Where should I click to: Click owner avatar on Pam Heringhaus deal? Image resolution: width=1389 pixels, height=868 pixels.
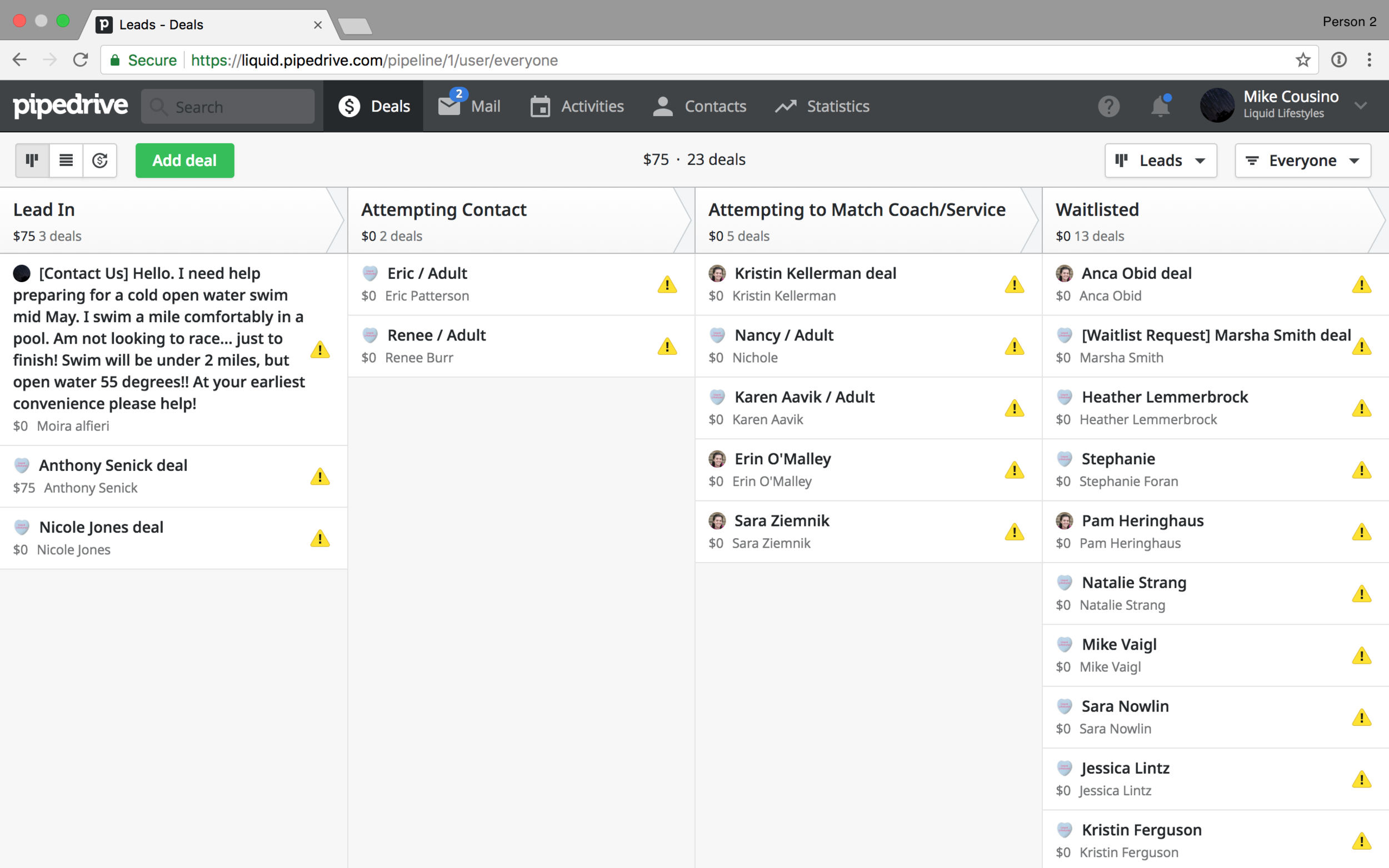tap(1064, 521)
